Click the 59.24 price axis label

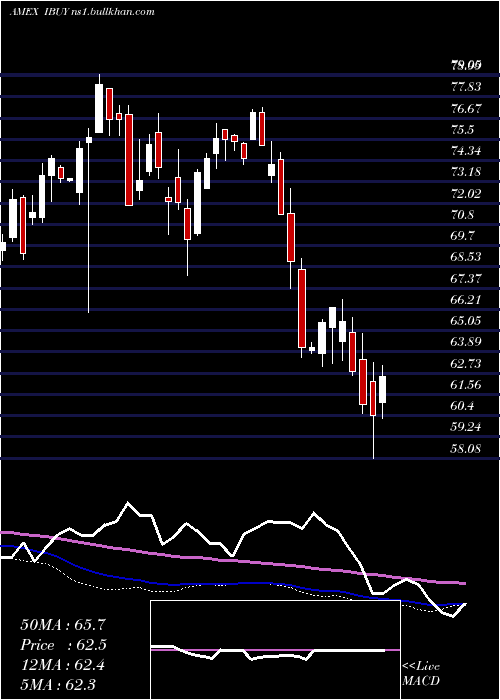(x=466, y=427)
